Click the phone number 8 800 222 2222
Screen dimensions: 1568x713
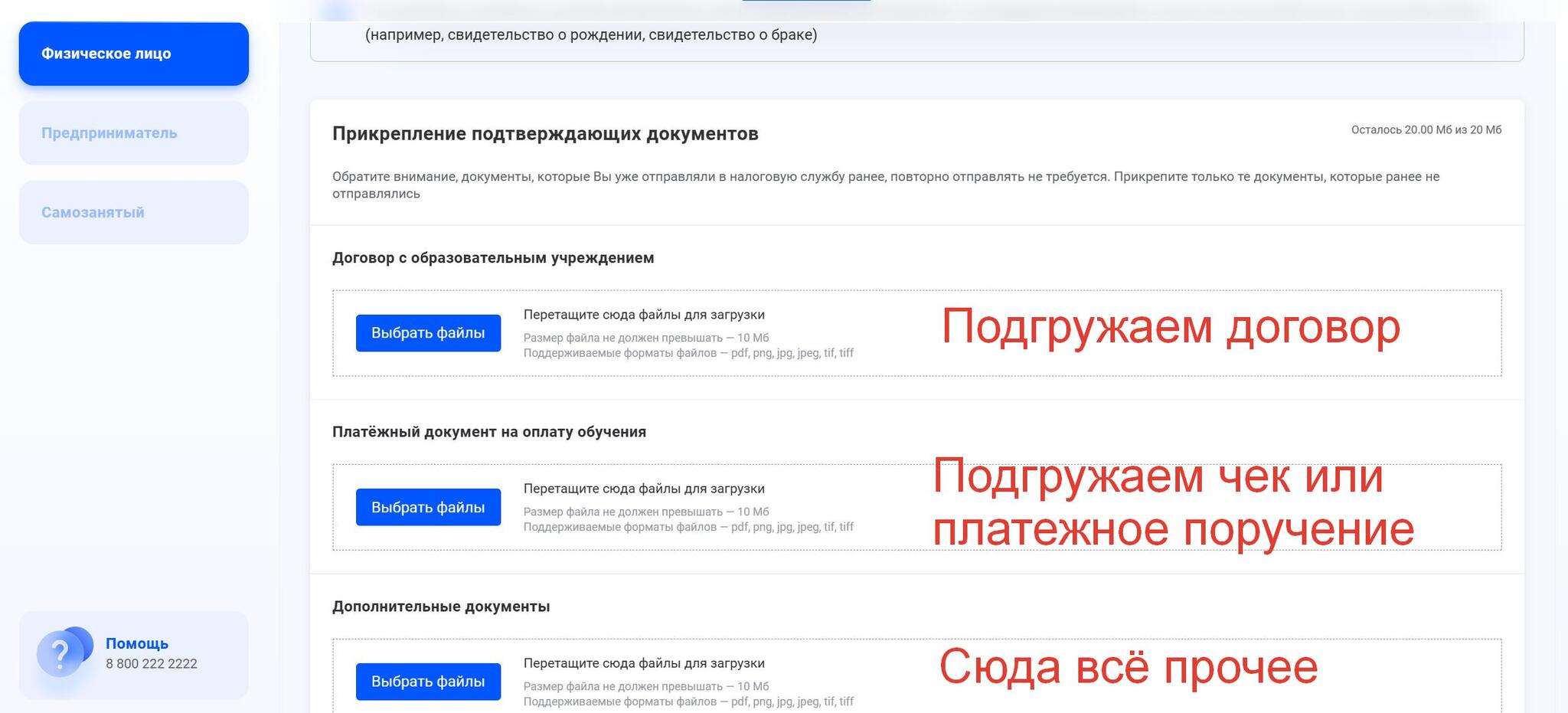tap(152, 664)
